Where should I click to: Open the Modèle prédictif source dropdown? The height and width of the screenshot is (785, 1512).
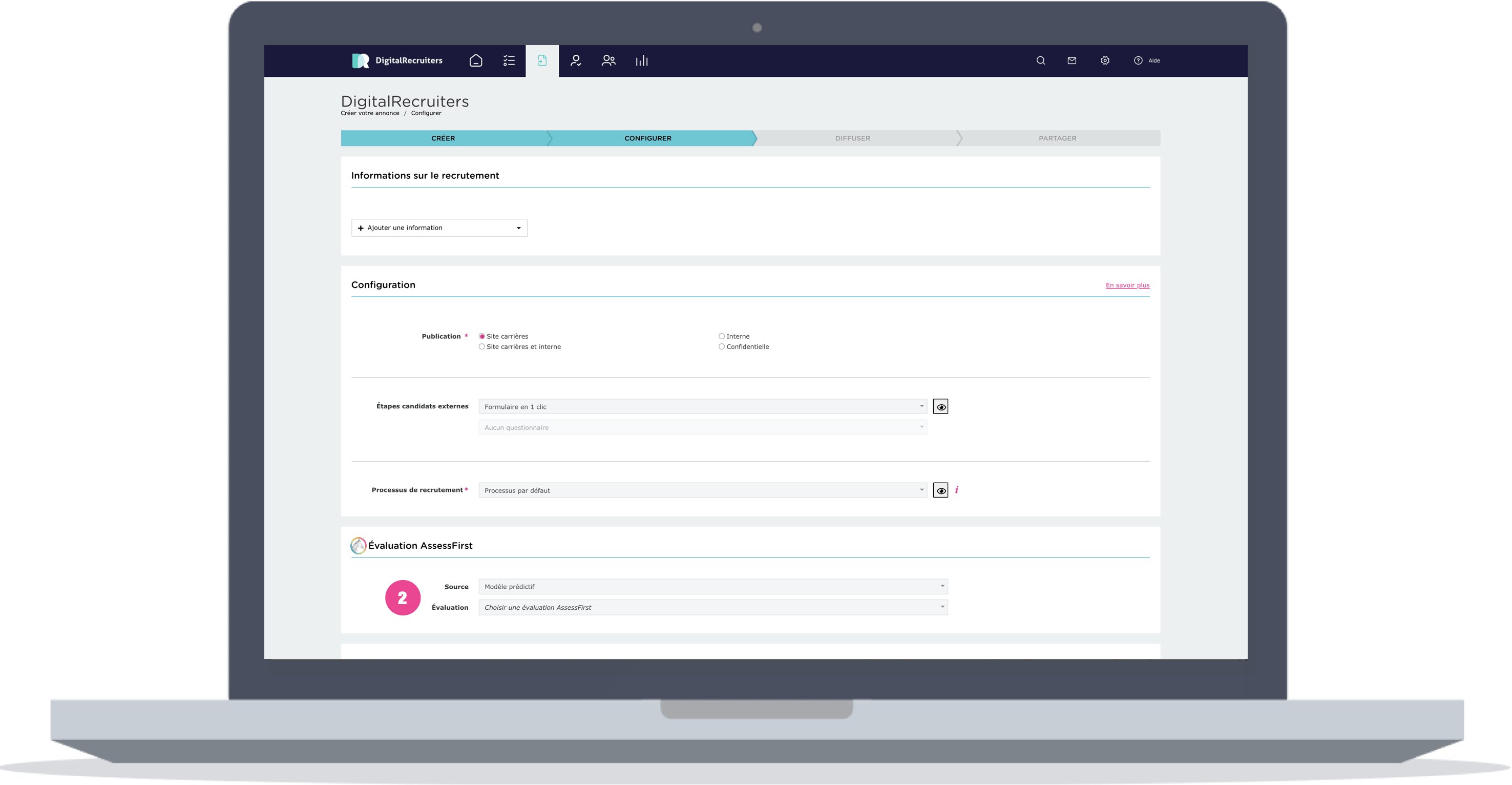point(712,587)
